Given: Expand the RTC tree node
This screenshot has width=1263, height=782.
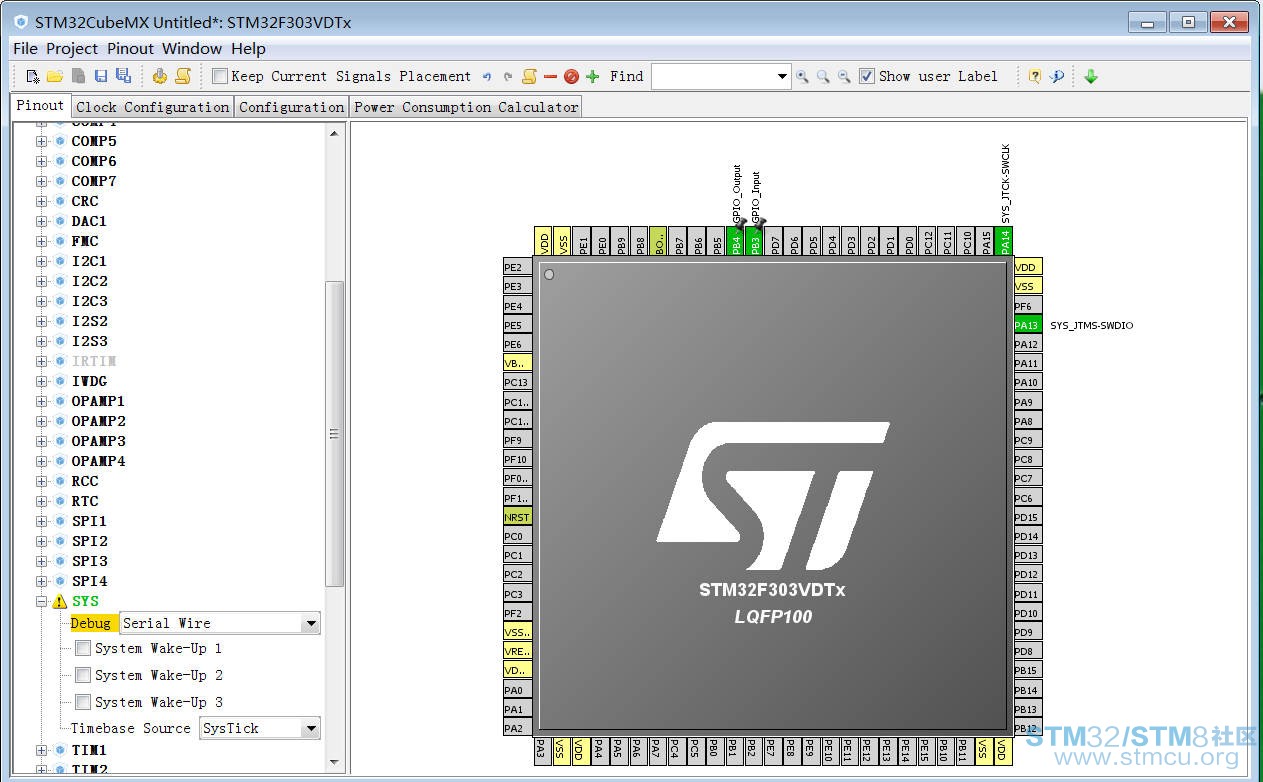Looking at the screenshot, I should click(x=42, y=501).
